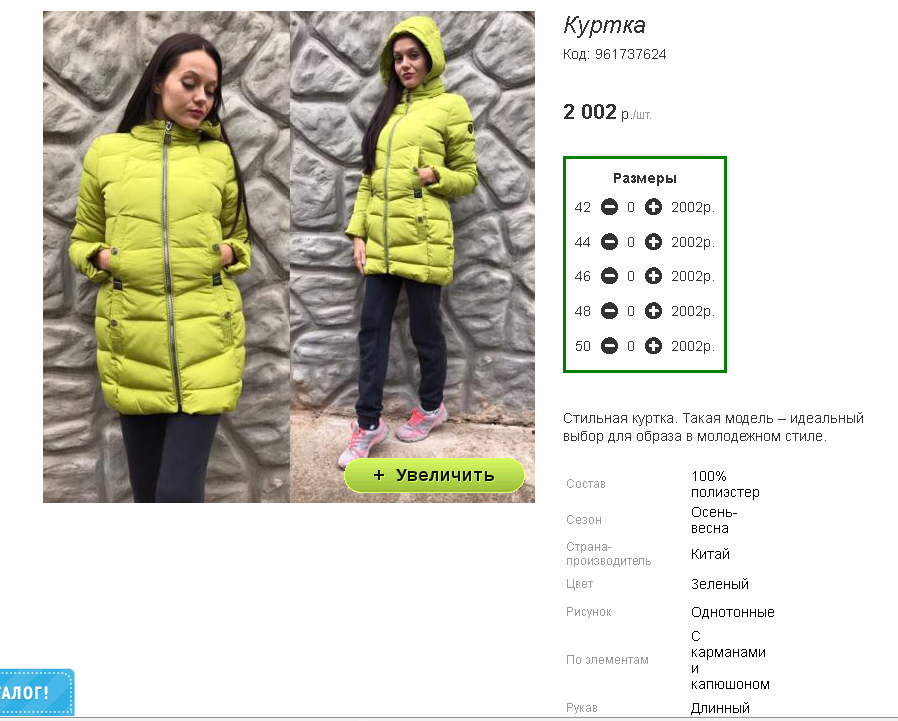898x721 pixels.
Task: Decrease quantity for size 42
Action: tap(609, 207)
